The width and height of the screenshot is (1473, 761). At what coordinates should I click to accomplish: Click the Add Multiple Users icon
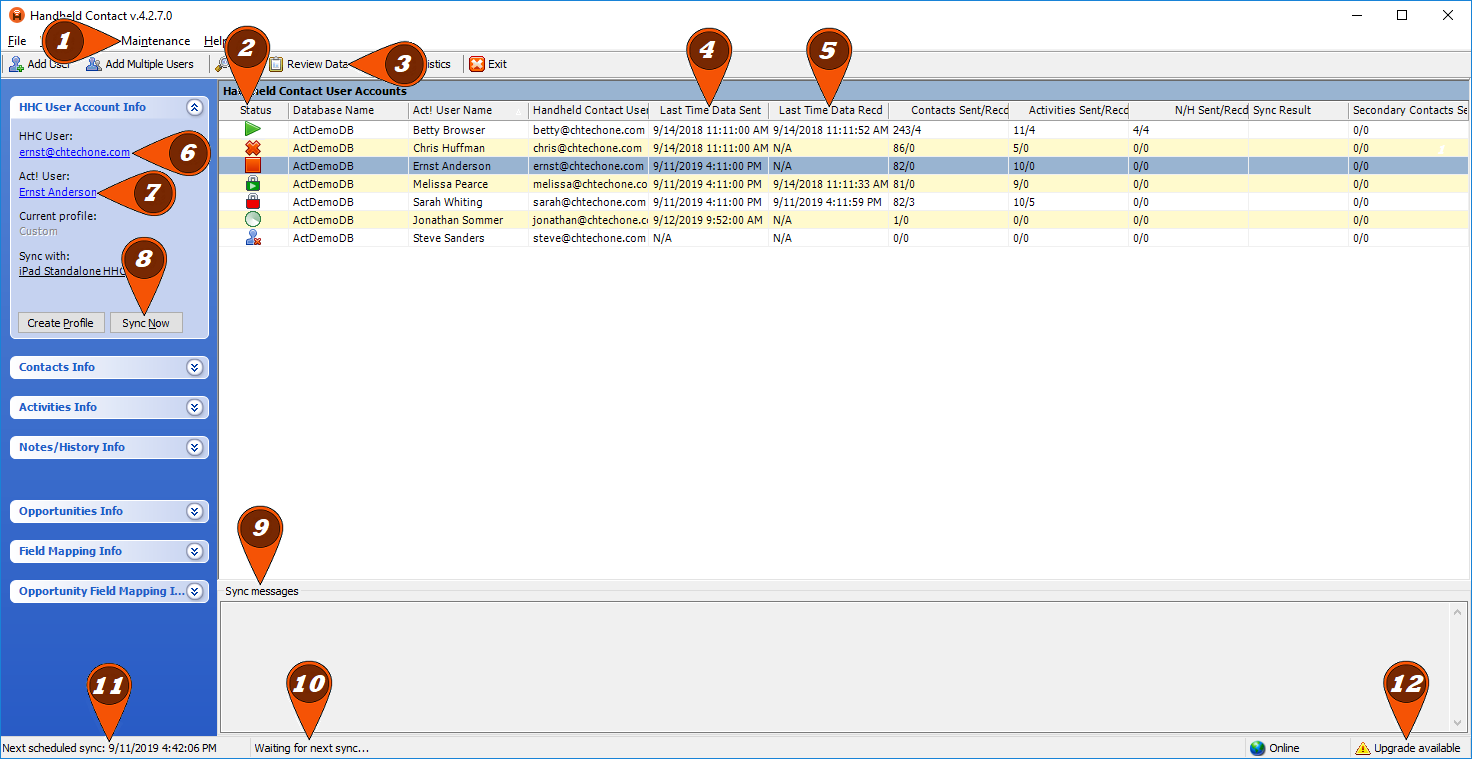94,64
